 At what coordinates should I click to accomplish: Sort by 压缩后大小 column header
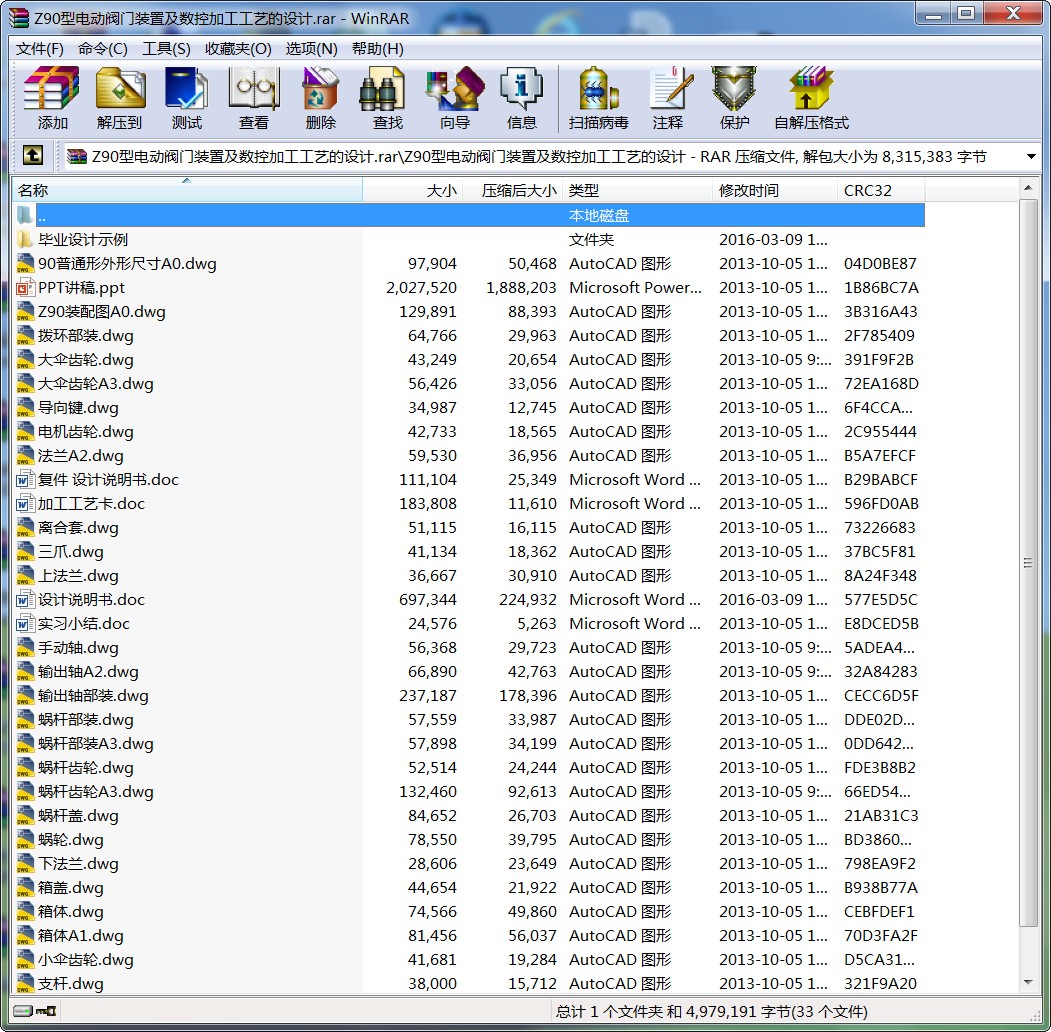513,190
